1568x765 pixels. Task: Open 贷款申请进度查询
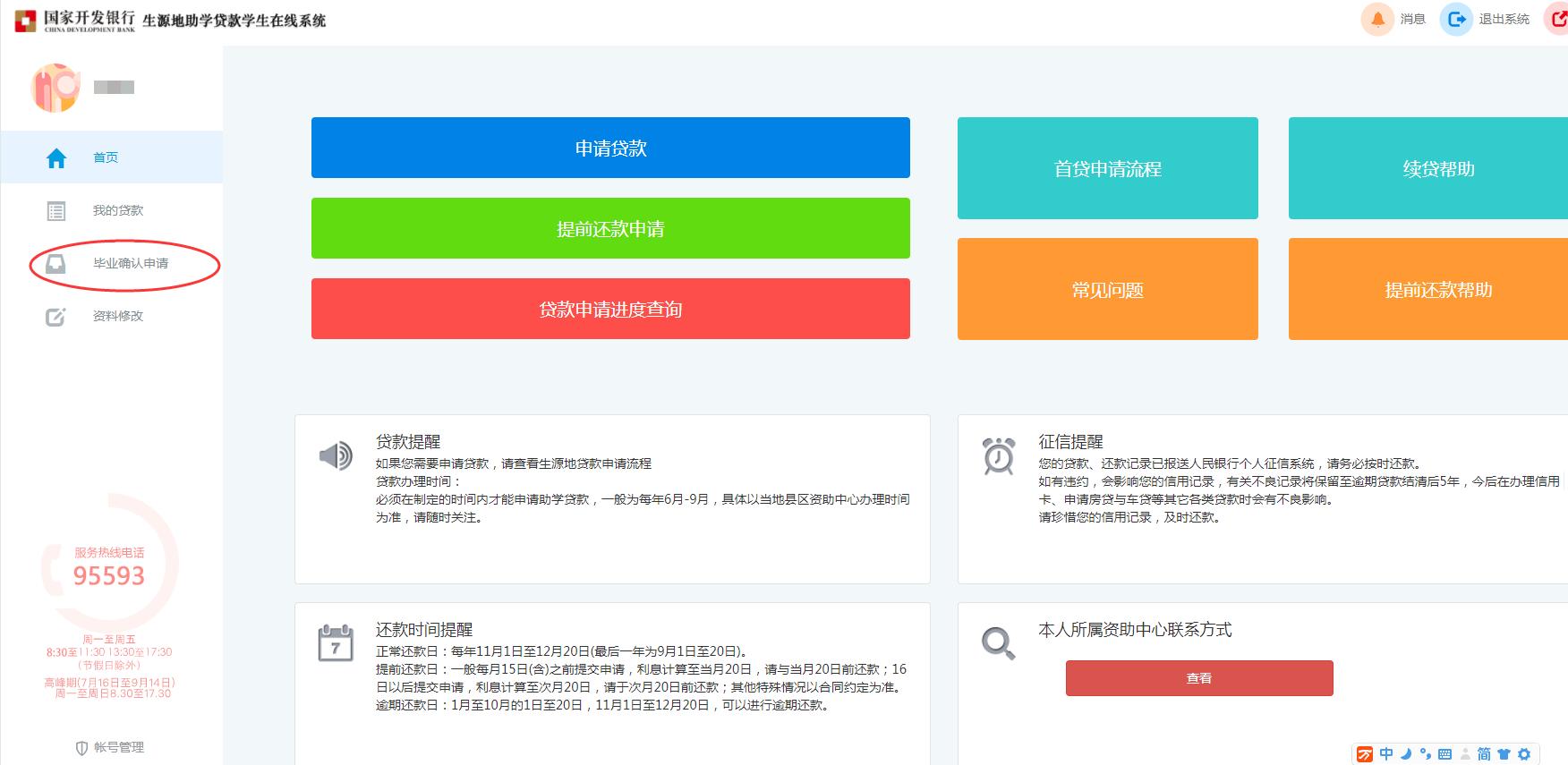[610, 309]
